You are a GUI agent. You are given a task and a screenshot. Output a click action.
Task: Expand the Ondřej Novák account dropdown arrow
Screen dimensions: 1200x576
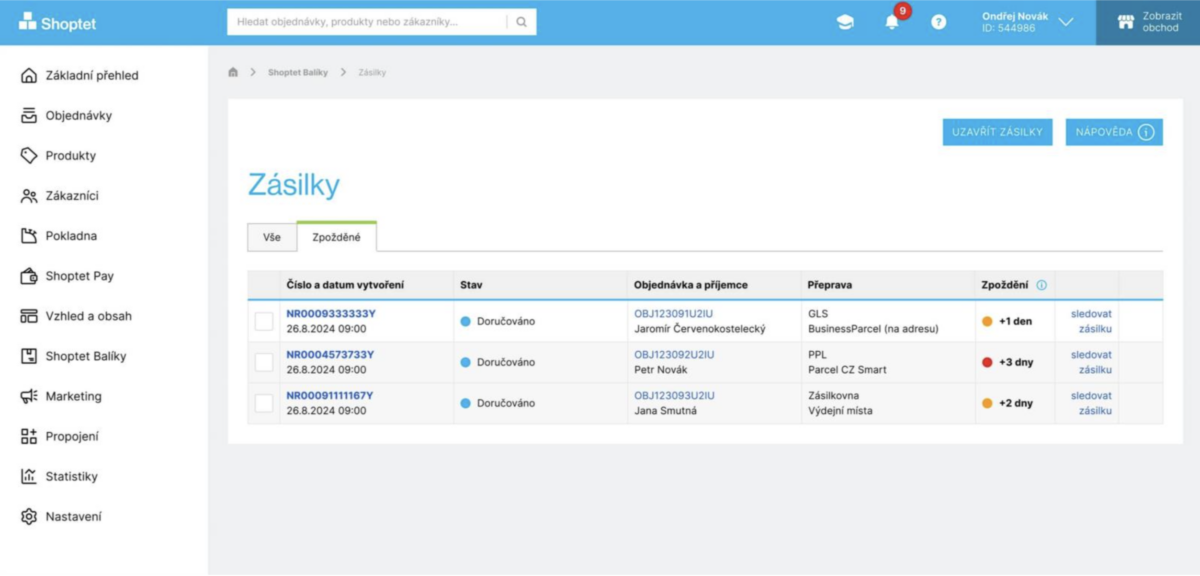[x=1066, y=22]
